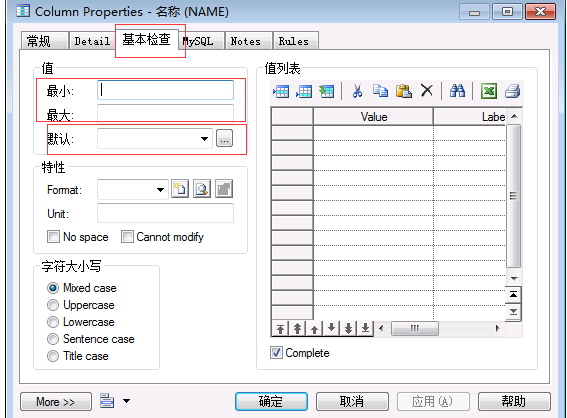Click the dialog menu icon beside More

tap(107, 401)
